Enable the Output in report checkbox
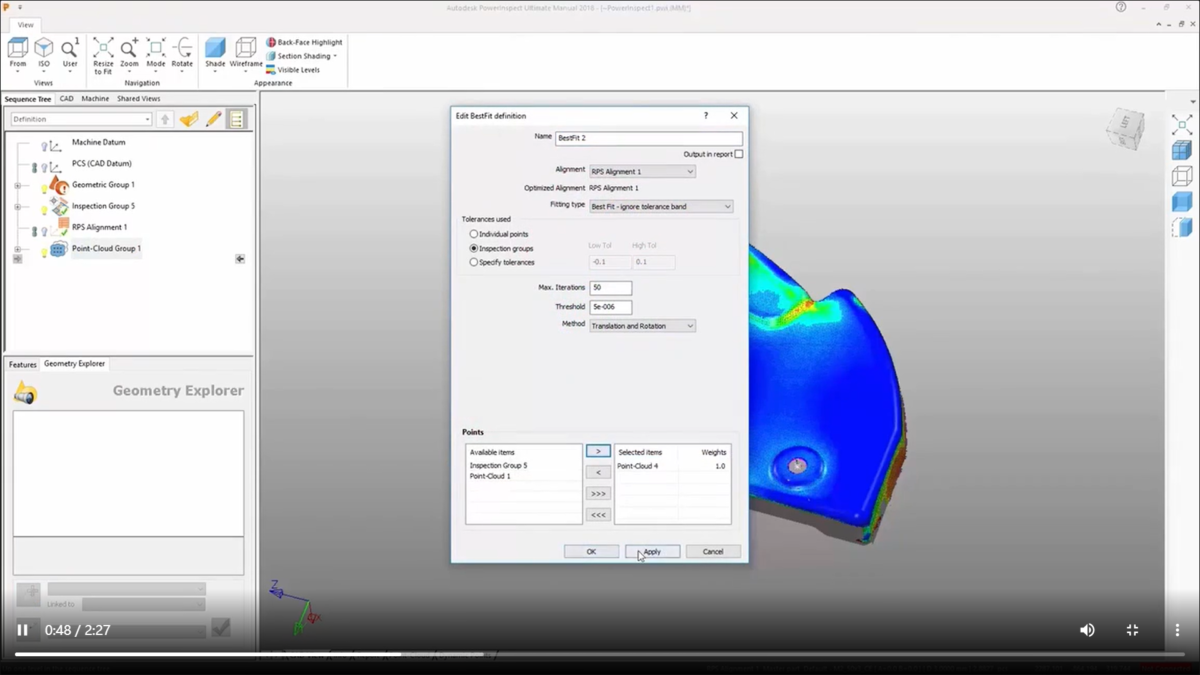 click(739, 154)
